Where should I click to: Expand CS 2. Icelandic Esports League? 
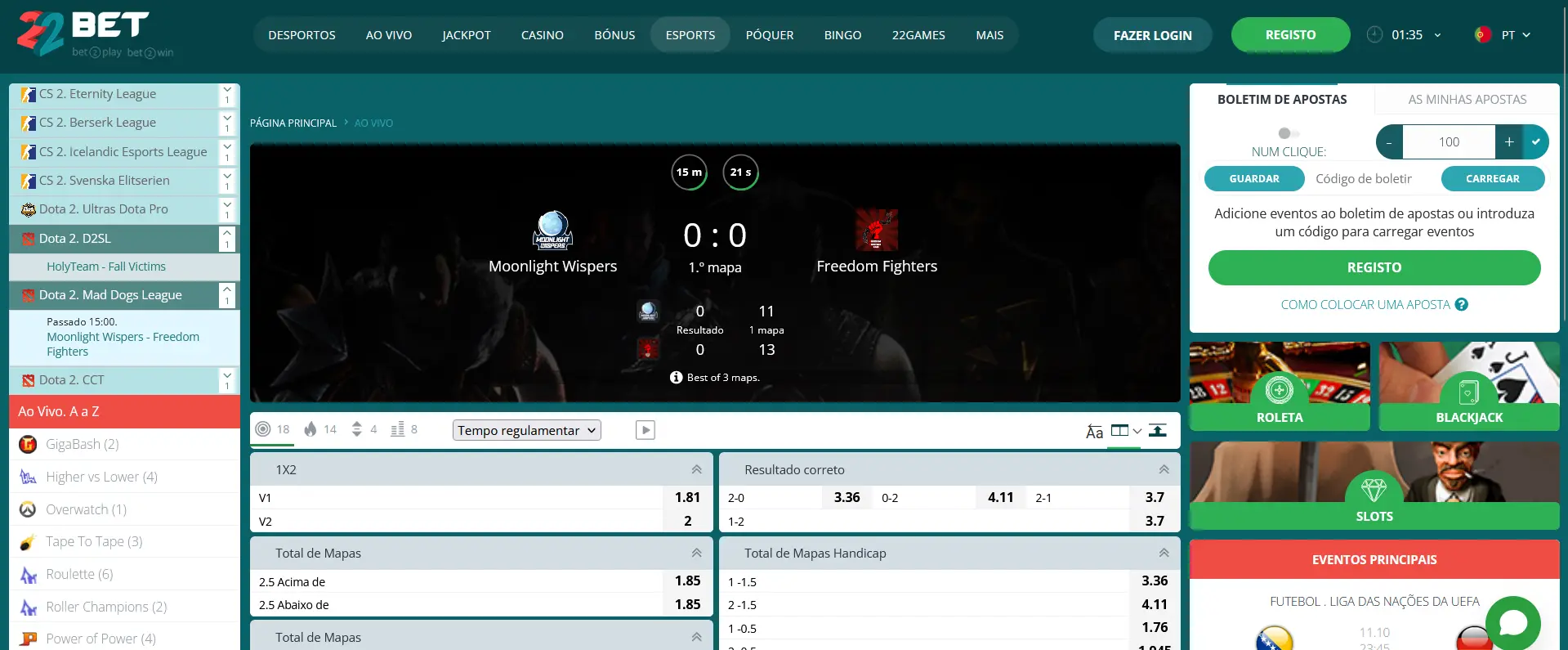tap(227, 152)
